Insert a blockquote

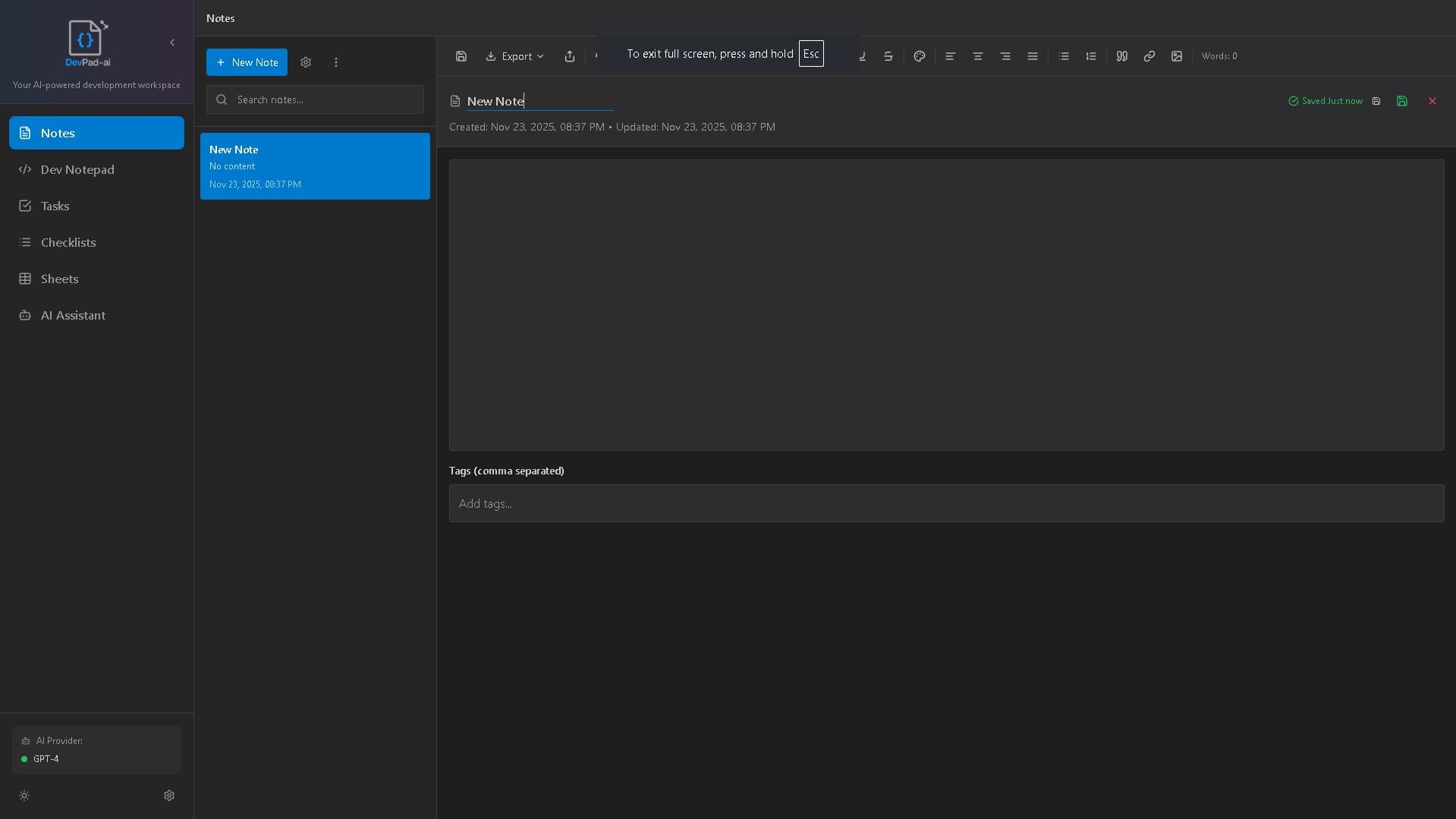click(1122, 55)
